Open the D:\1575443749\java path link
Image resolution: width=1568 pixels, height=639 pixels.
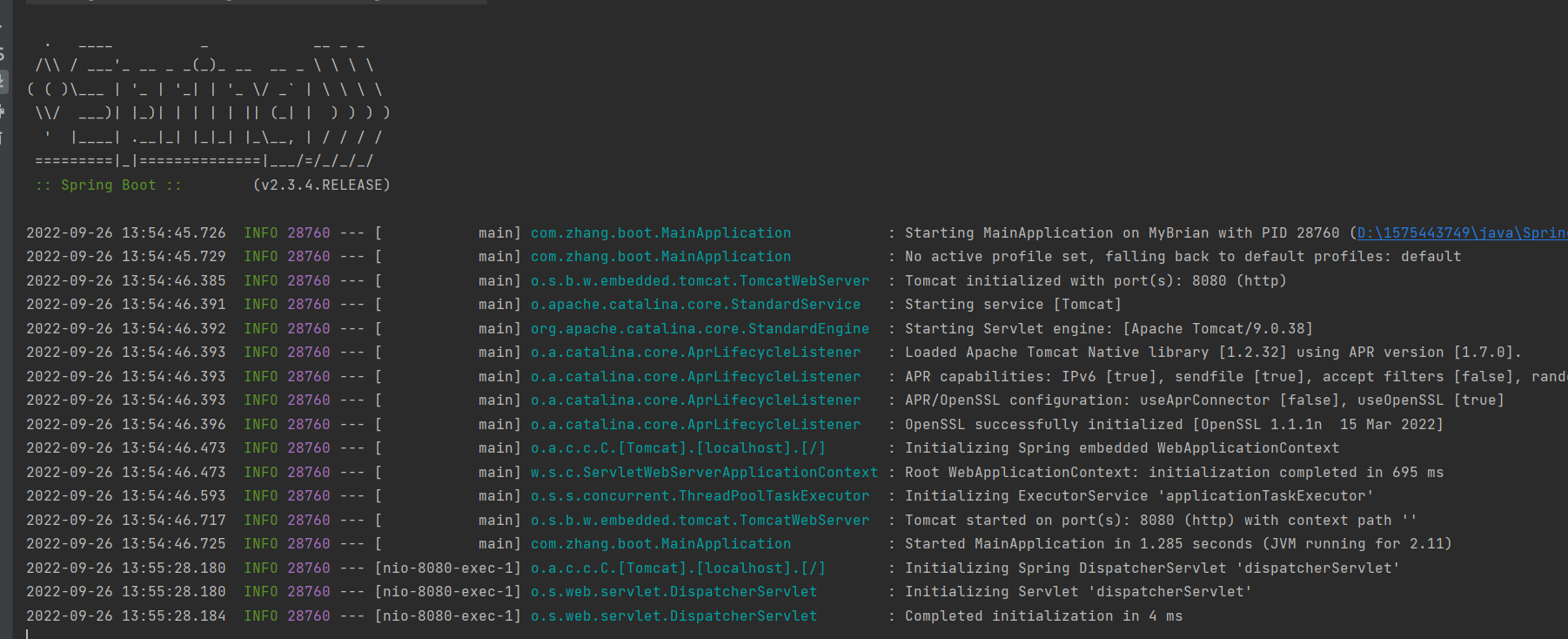pyautogui.click(x=1462, y=233)
